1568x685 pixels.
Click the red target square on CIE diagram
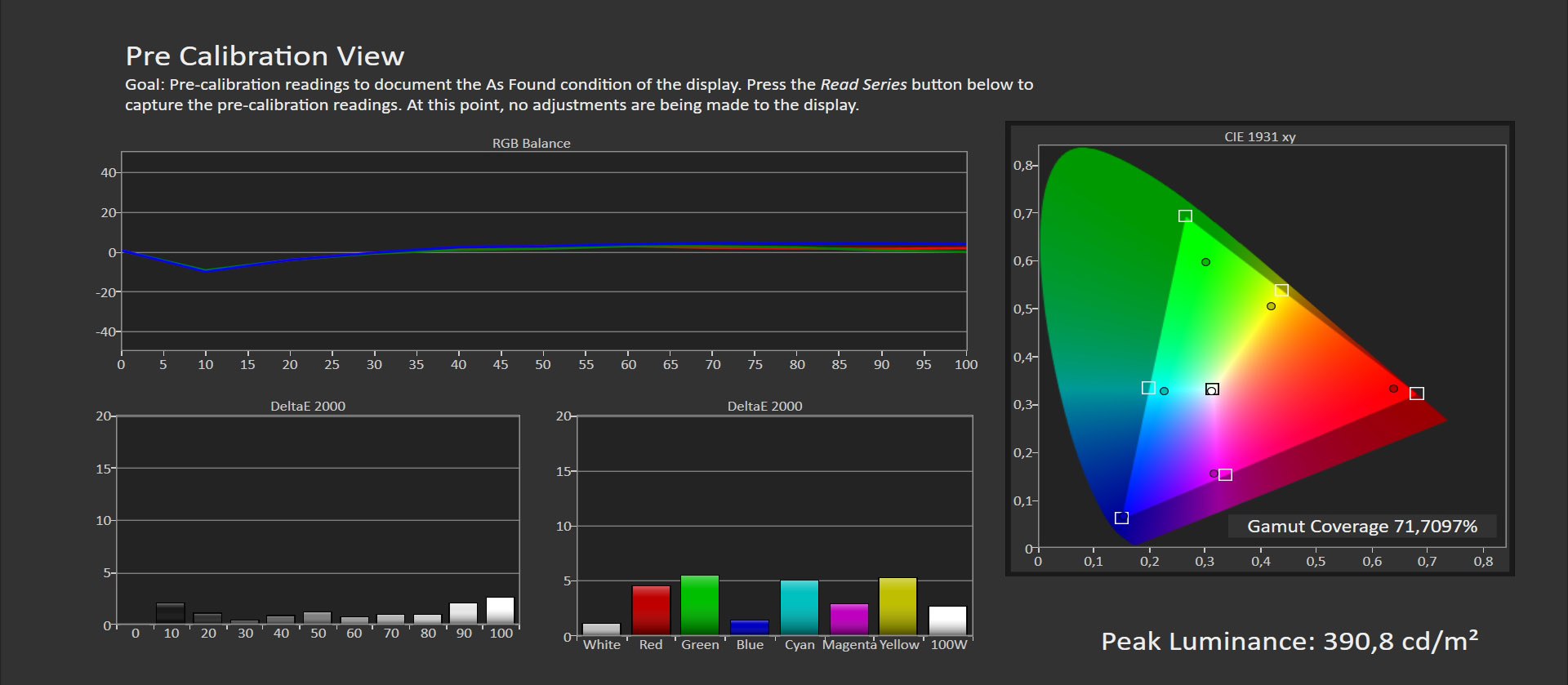(x=1417, y=394)
